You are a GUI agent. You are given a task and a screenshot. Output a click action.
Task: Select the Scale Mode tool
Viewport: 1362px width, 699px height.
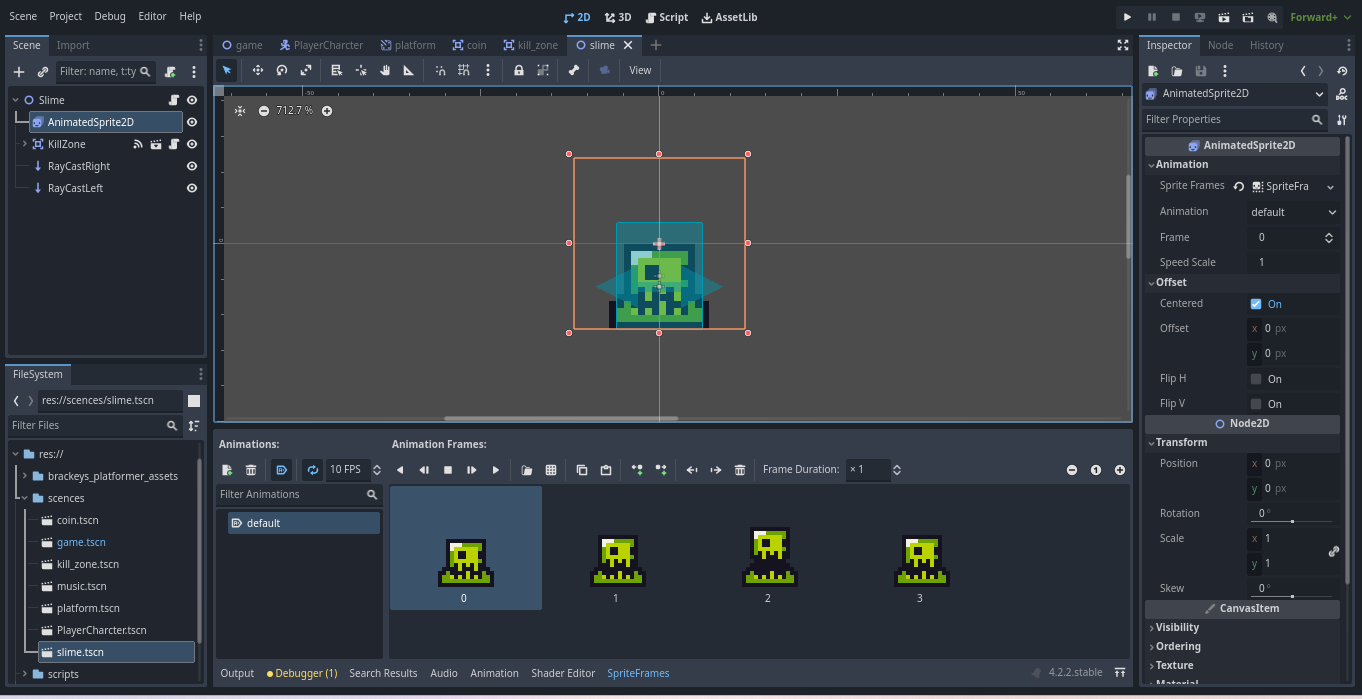coord(306,70)
